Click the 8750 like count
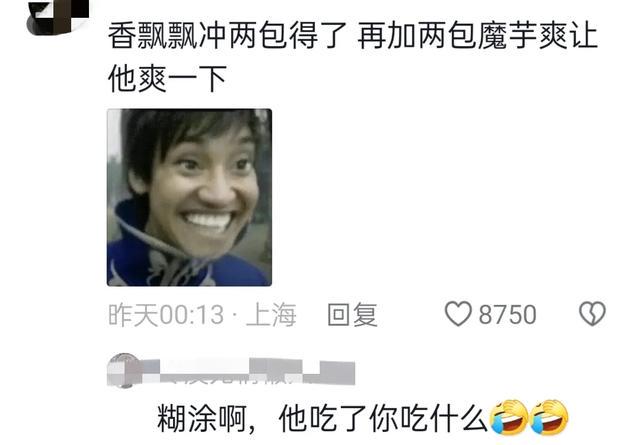The image size is (640, 445). point(507,314)
